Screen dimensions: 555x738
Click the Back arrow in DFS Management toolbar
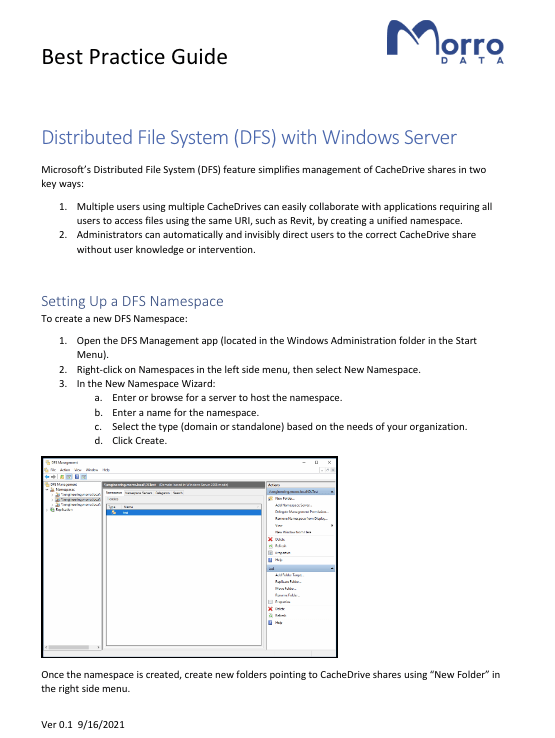47,477
